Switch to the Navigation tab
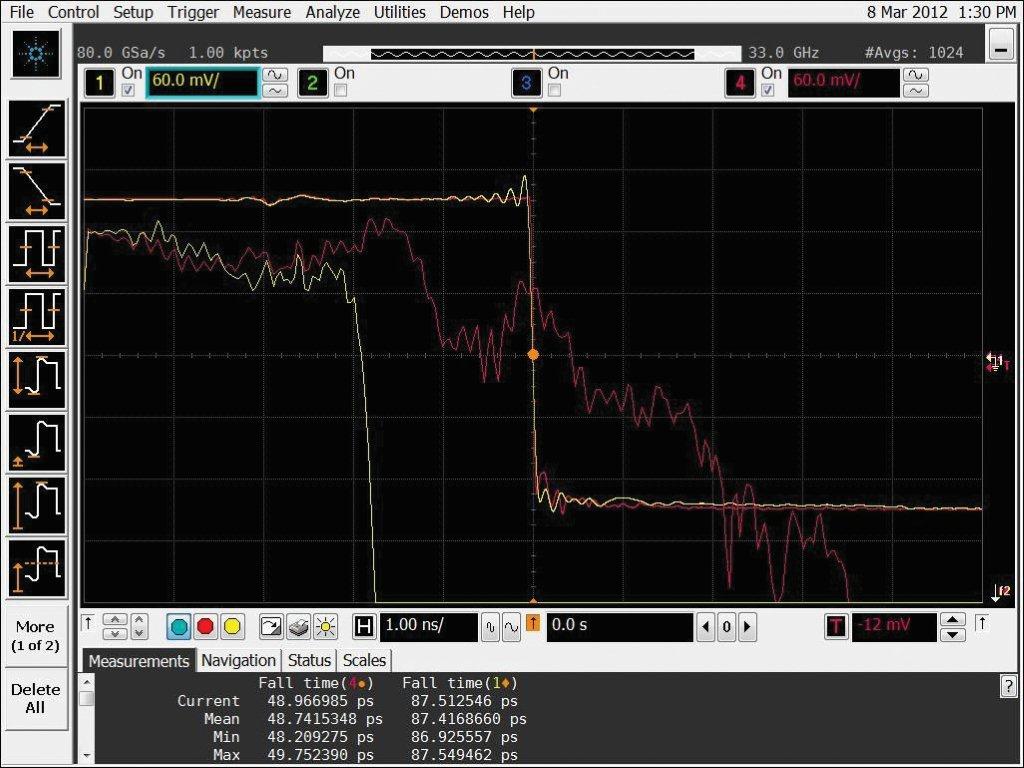This screenshot has width=1024, height=768. (238, 660)
